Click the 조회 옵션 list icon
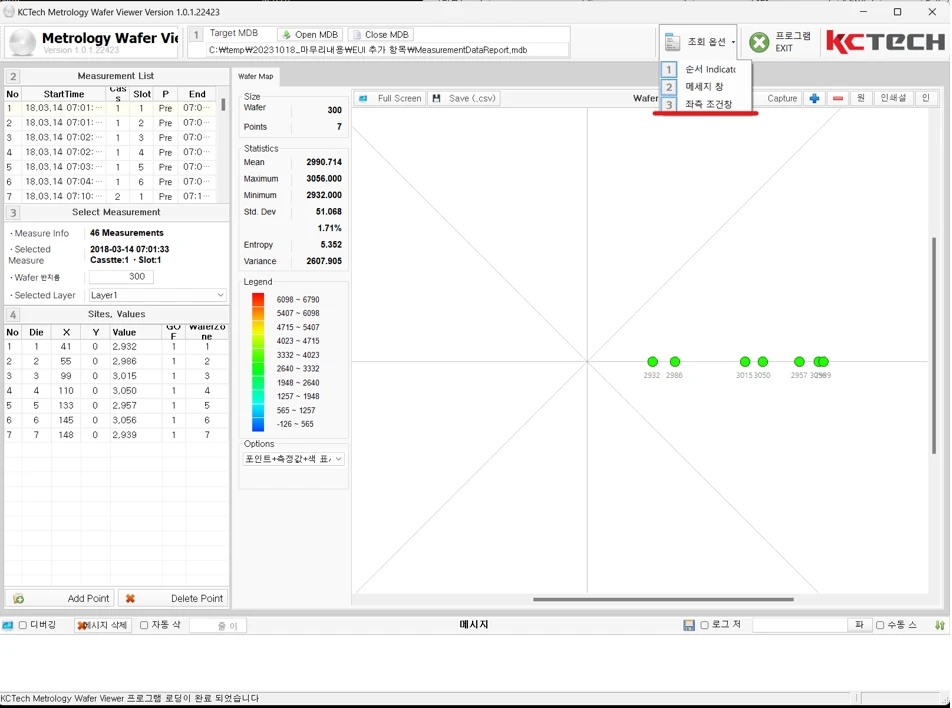 point(672,42)
